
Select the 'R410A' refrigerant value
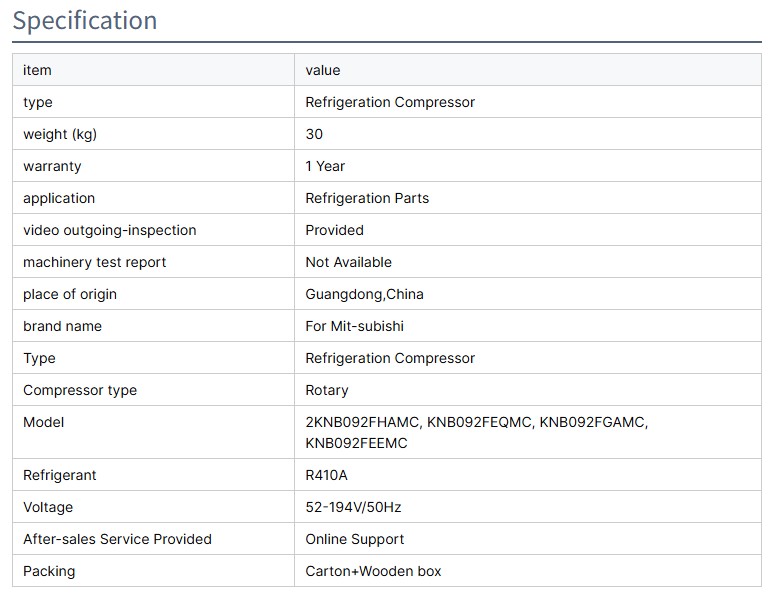(326, 475)
